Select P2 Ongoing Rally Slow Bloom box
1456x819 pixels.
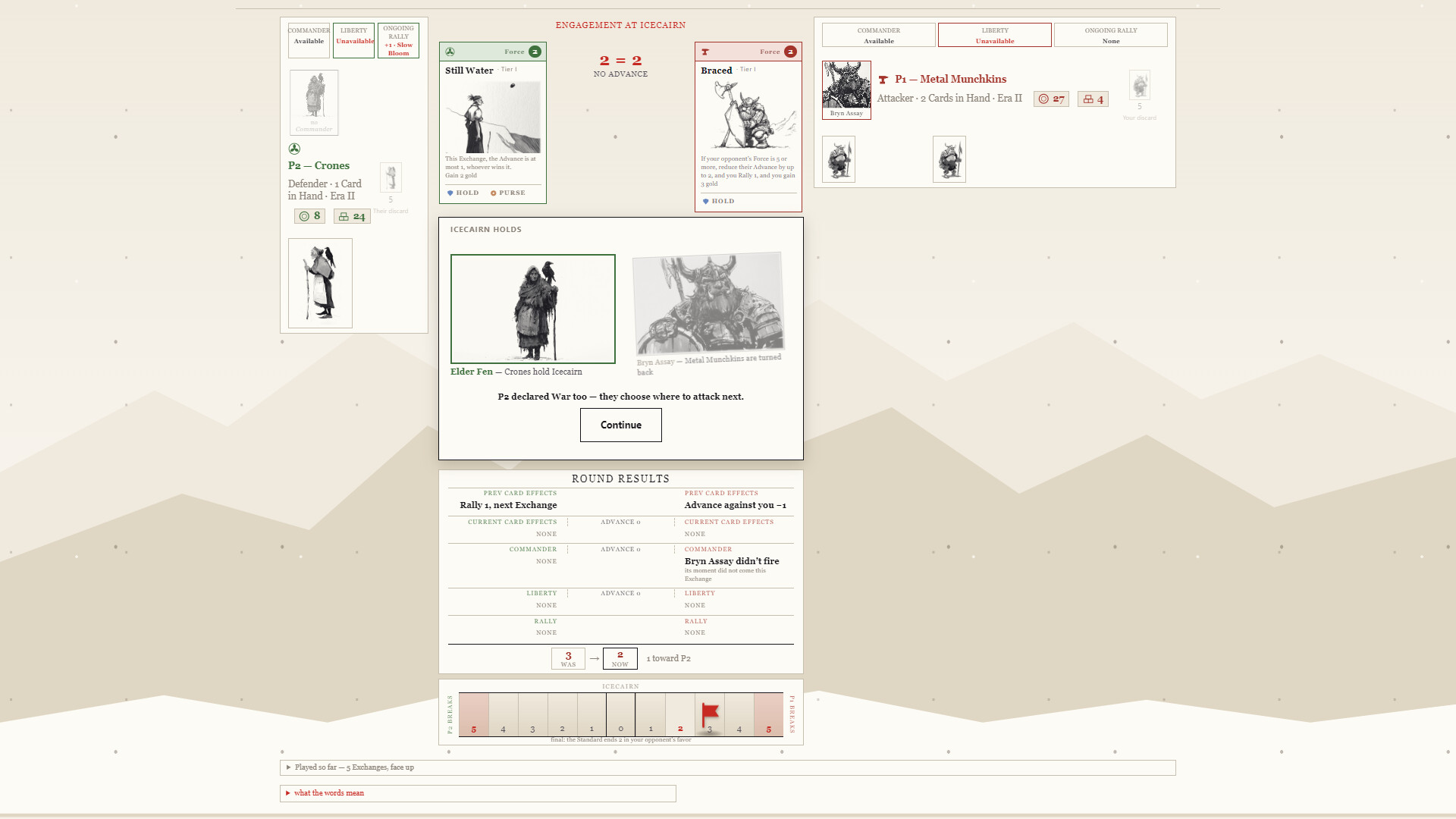(x=398, y=40)
